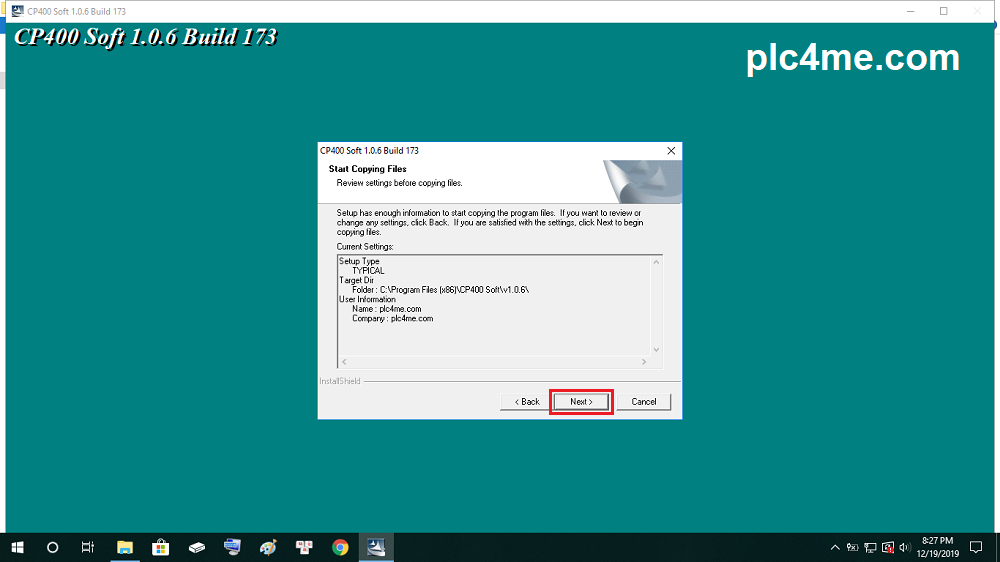Screen dimensions: 1000x562
Task: Open Cortana search circle on taskbar
Action: [53, 547]
